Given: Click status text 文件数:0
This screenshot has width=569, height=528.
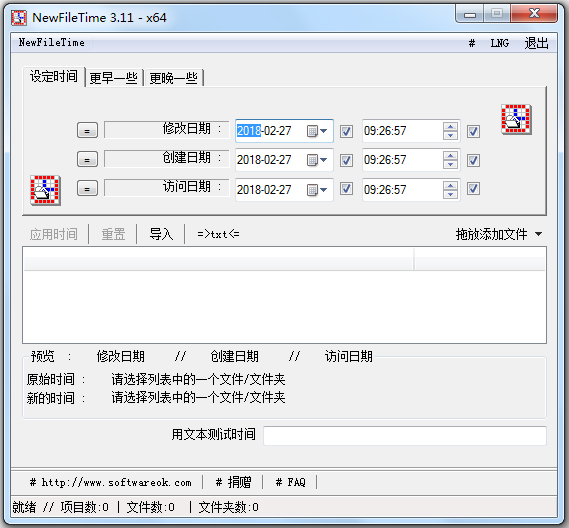Looking at the screenshot, I should tap(151, 507).
